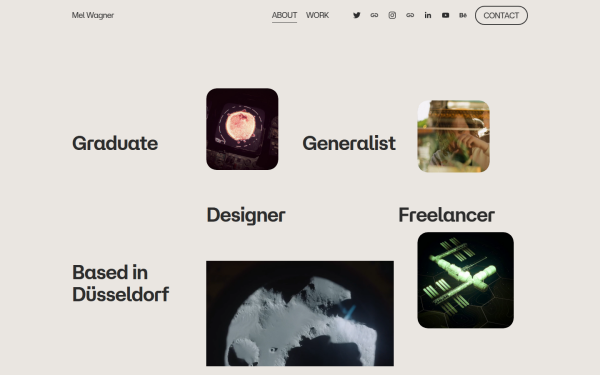
Task: Click the second chain link icon
Action: coord(410,15)
